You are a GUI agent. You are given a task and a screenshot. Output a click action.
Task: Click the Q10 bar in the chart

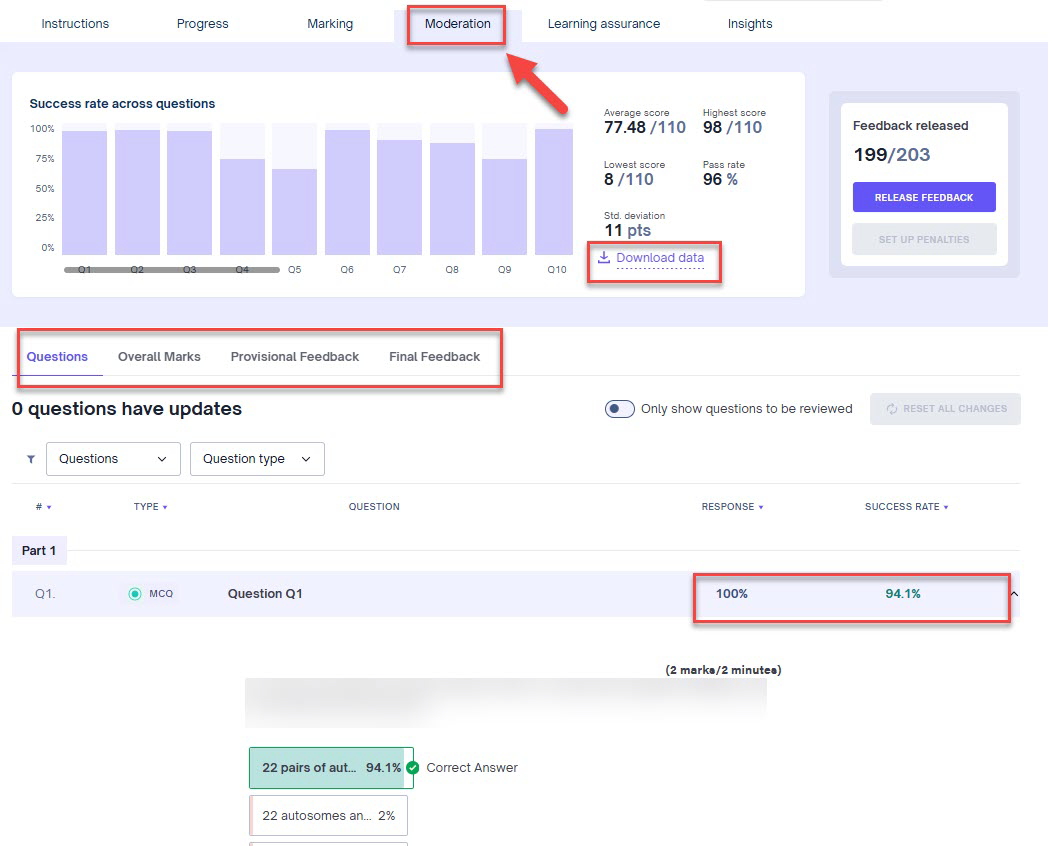pyautogui.click(x=554, y=192)
